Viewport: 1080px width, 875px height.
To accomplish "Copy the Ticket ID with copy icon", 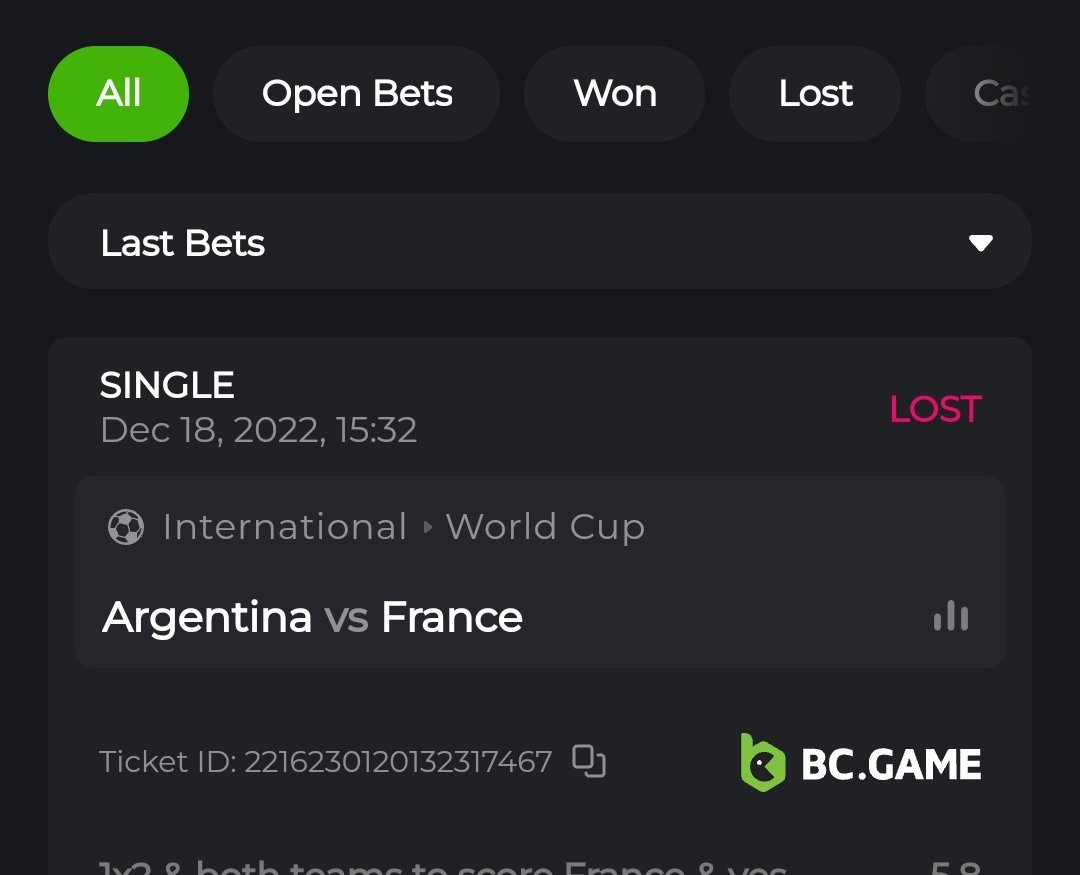I will coord(589,761).
